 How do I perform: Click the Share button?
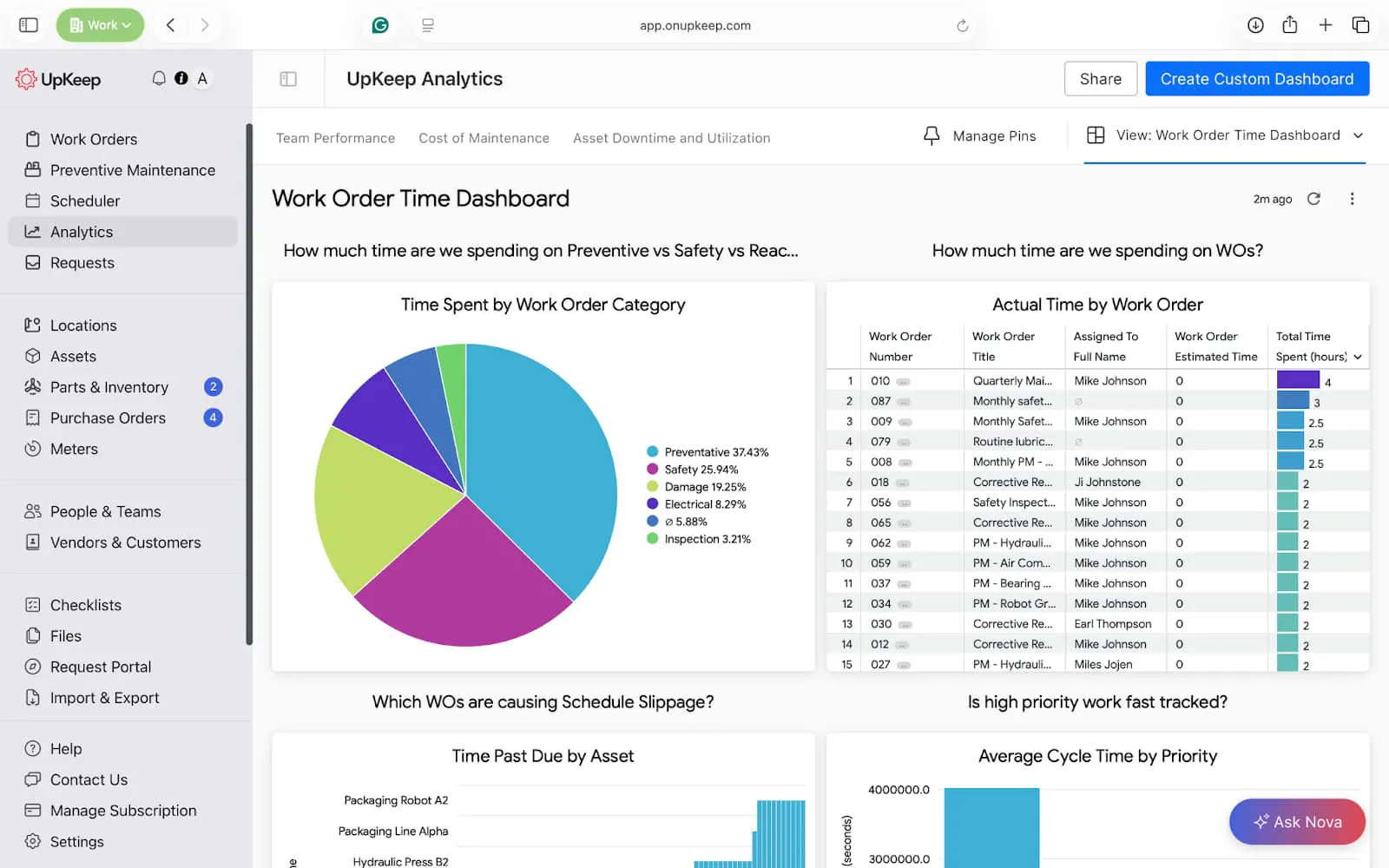[1101, 79]
